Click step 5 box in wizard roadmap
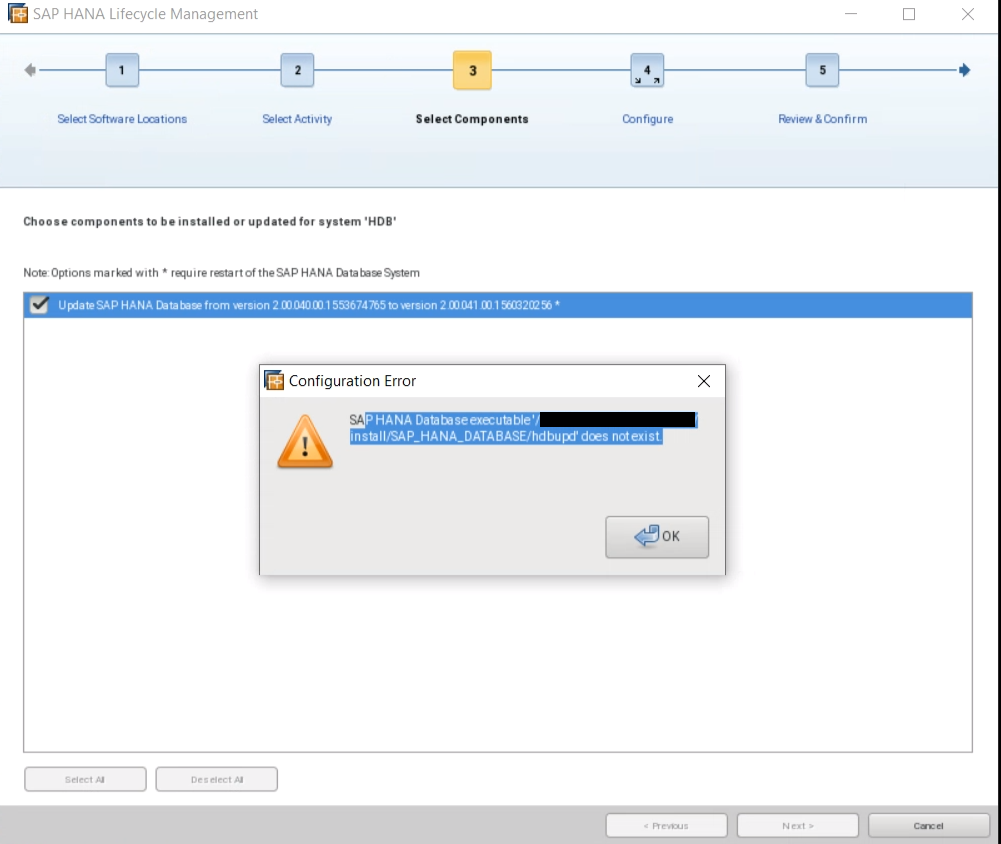This screenshot has height=844, width=1001. pos(822,70)
